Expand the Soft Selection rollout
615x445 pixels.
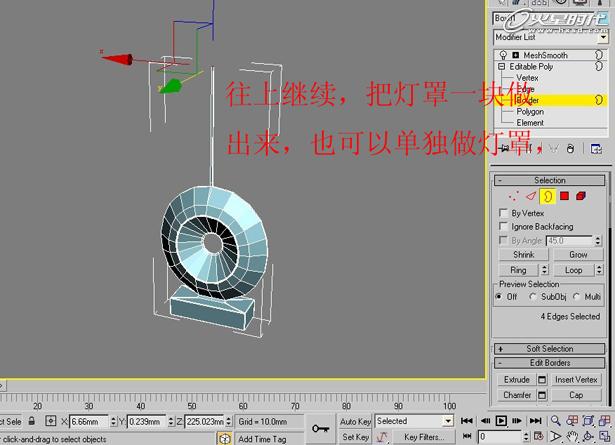pos(549,349)
